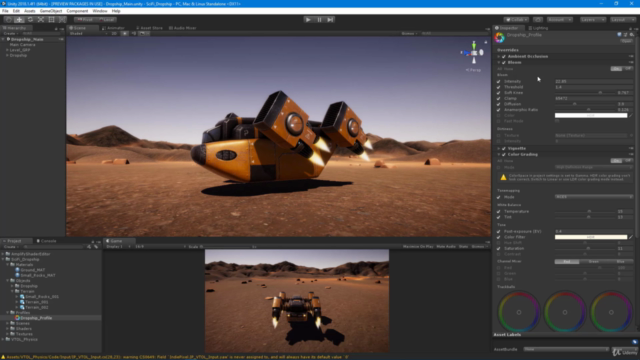Click the Dropship_Profile color wheel icon in Inspector
The width and height of the screenshot is (640, 360).
coord(500,38)
